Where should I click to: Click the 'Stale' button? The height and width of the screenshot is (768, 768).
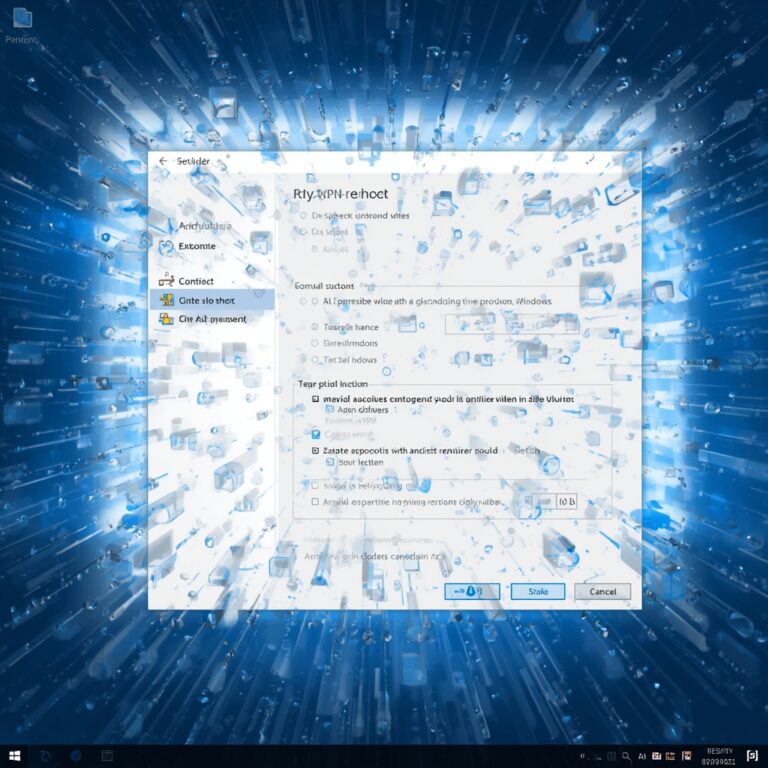tap(538, 592)
